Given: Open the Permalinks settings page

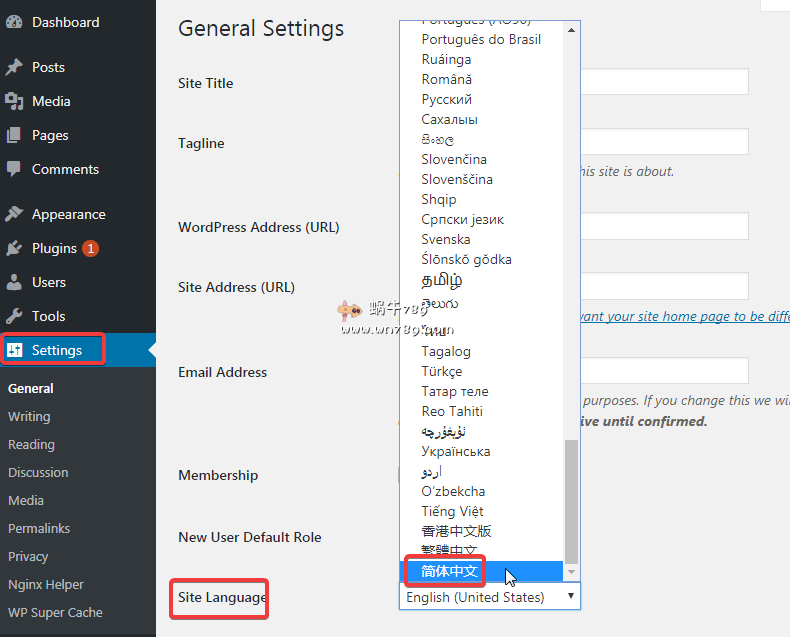Looking at the screenshot, I should (39, 528).
